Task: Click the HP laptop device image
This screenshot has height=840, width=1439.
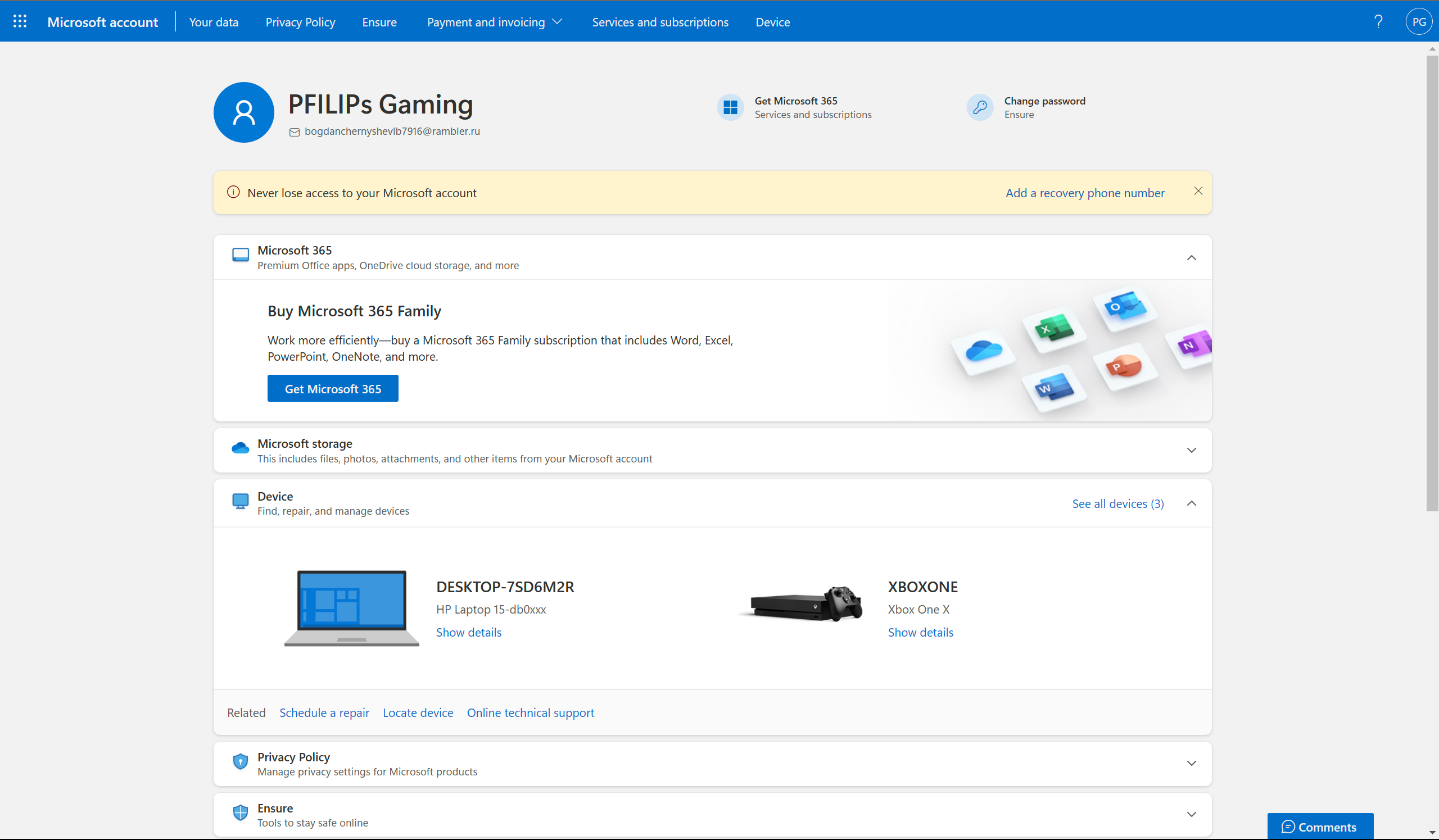Action: click(352, 608)
